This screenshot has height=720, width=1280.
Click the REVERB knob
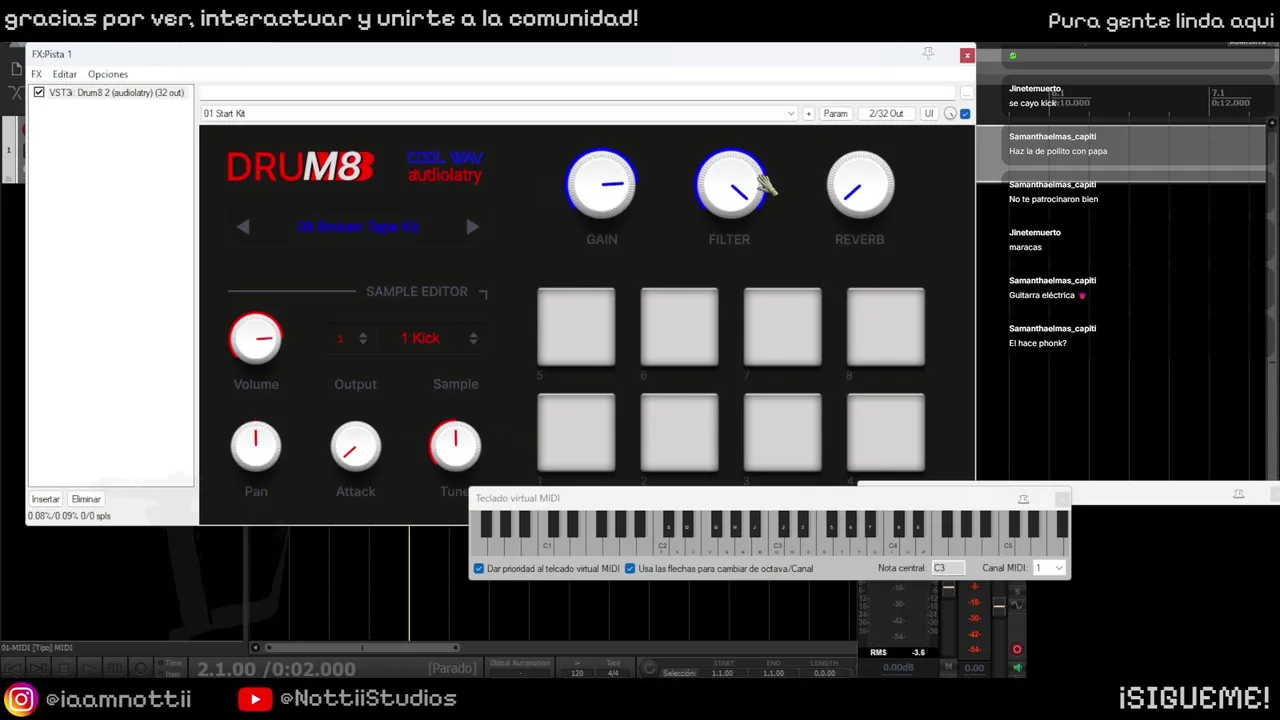860,186
